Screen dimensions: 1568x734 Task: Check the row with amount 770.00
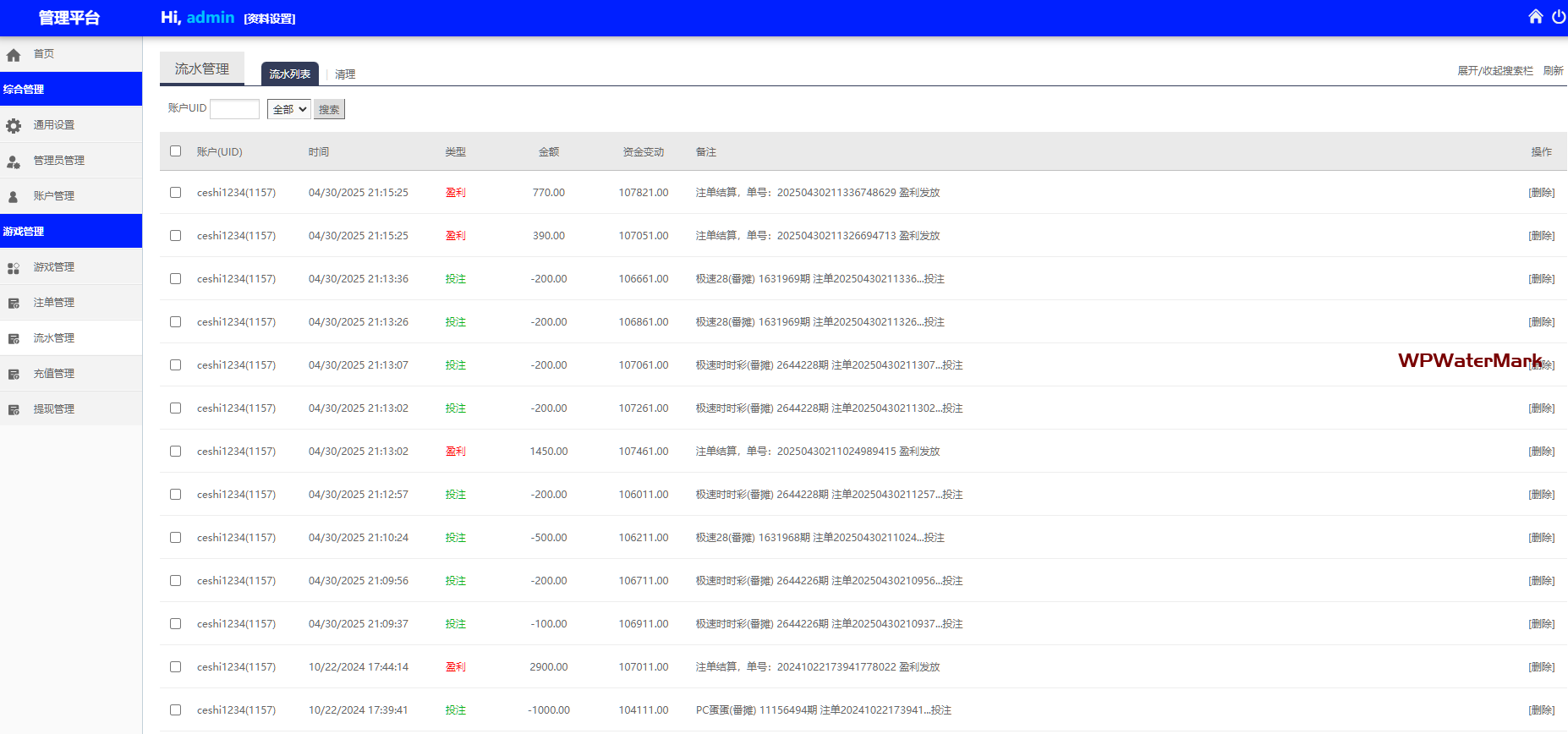175,193
